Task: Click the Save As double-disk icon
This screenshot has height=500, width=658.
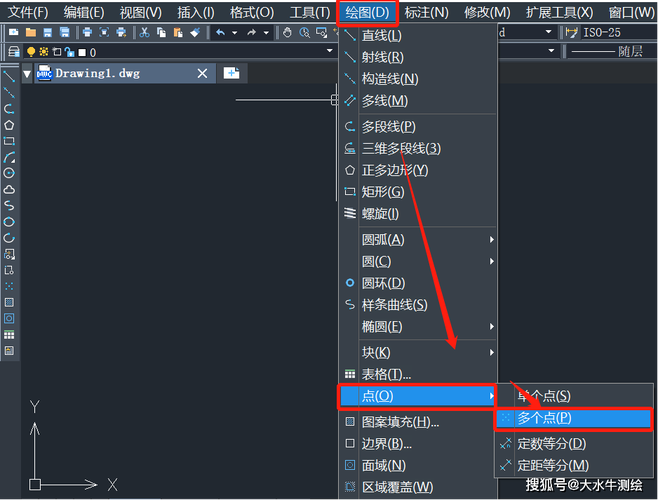Action: pyautogui.click(x=65, y=32)
